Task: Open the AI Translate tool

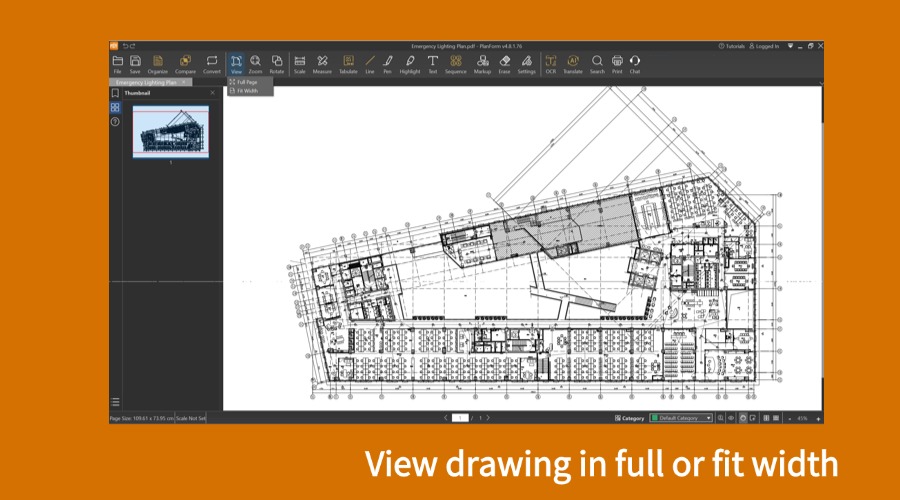Action: (573, 64)
